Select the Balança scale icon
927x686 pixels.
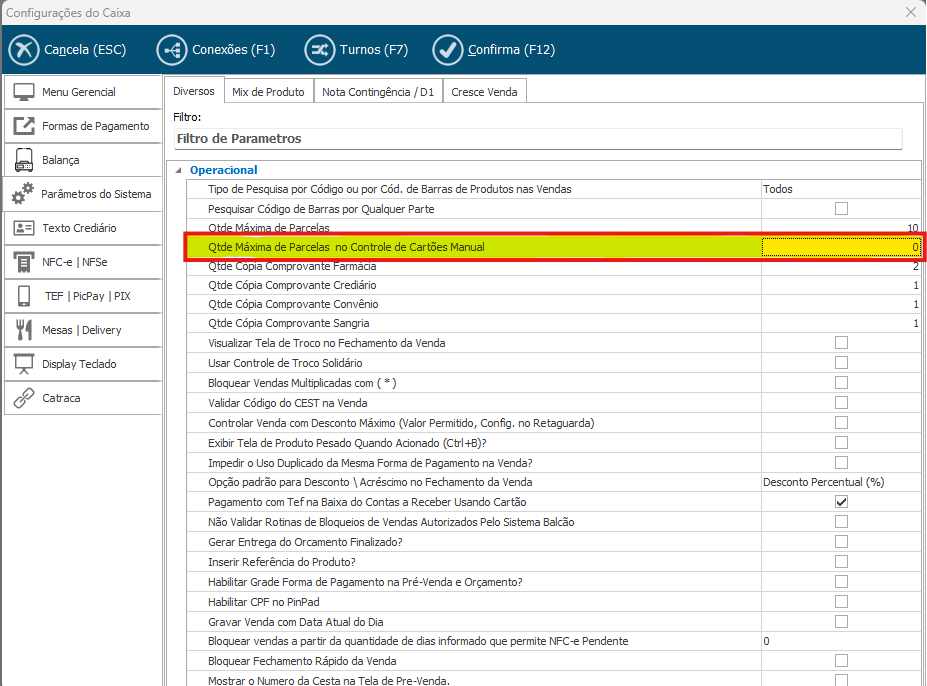(x=24, y=160)
